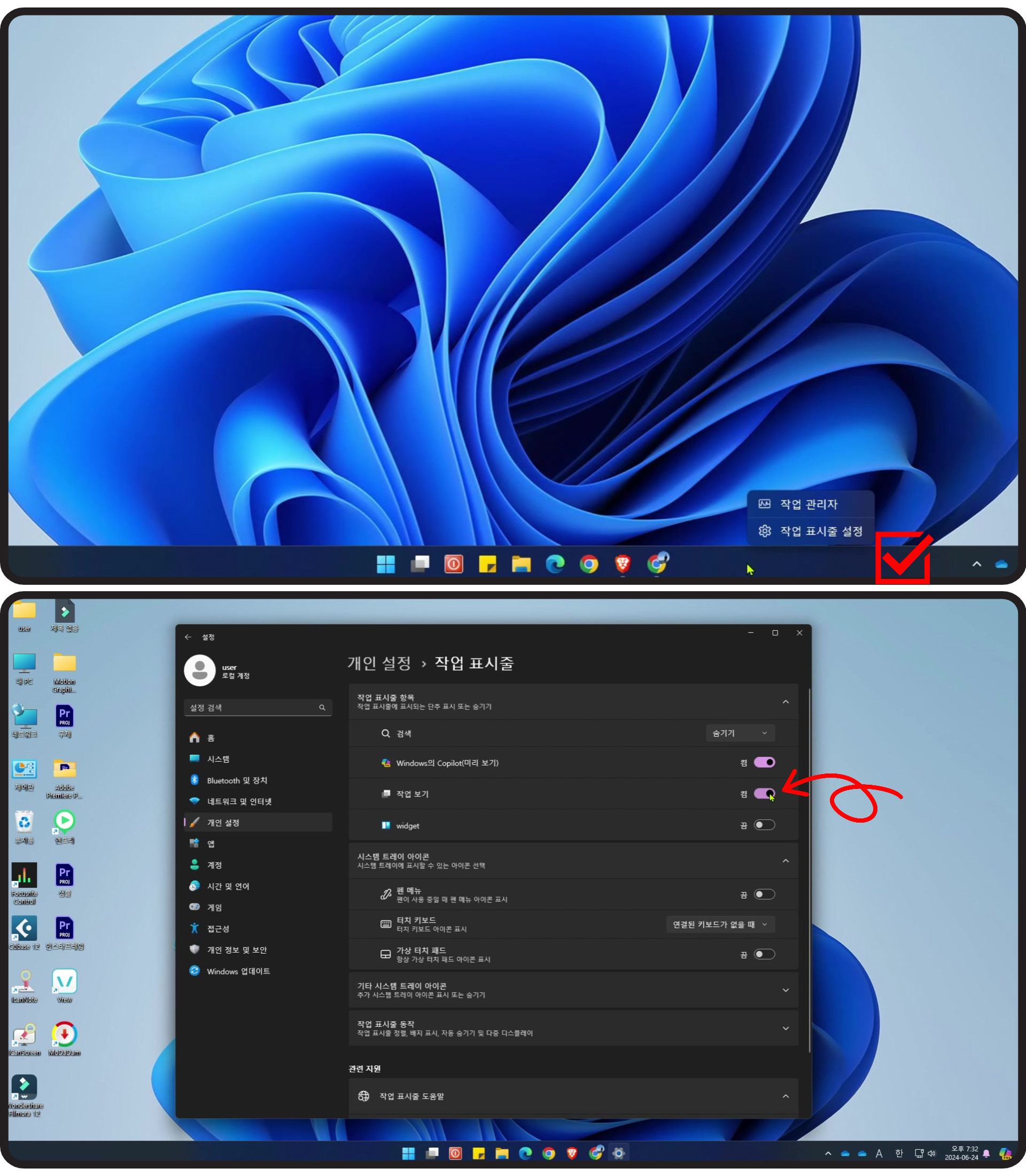Open the Wondershare Filmora 12 desktop icon

pos(25,1087)
